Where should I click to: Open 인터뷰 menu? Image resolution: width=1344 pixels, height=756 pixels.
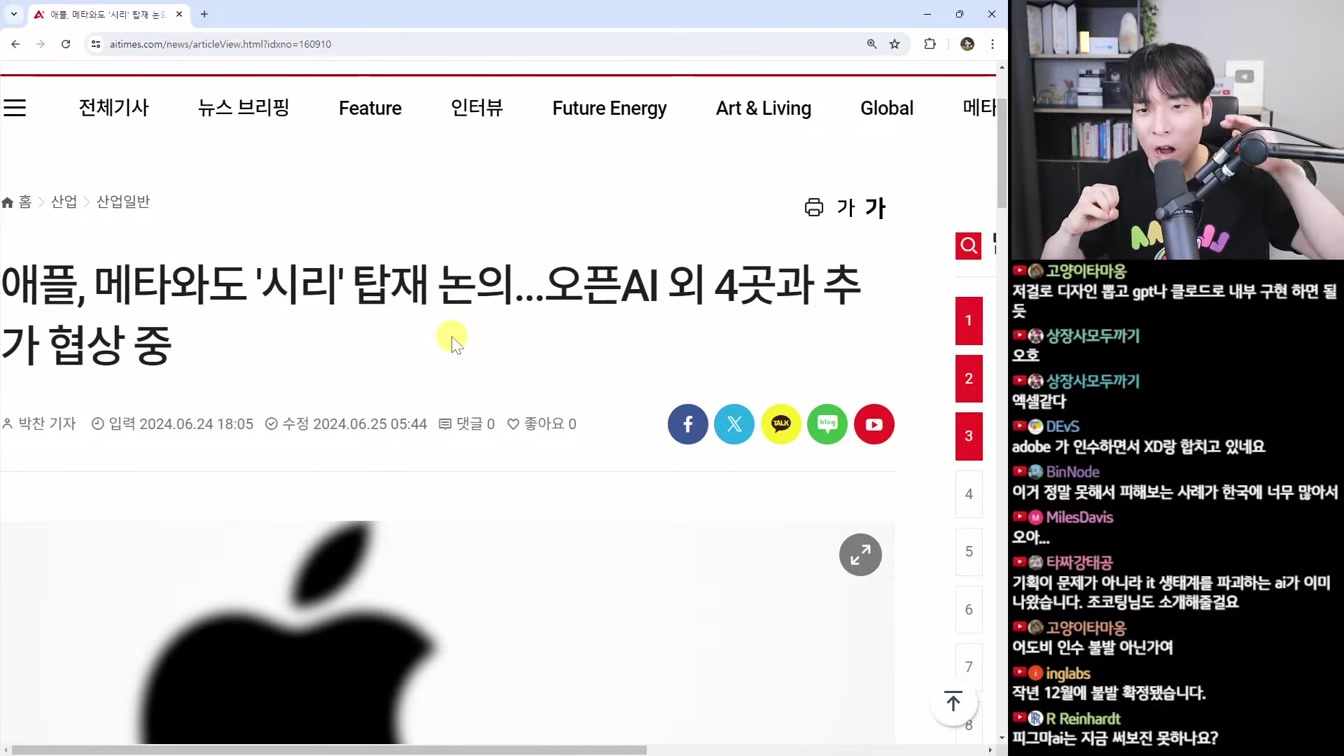pos(477,108)
